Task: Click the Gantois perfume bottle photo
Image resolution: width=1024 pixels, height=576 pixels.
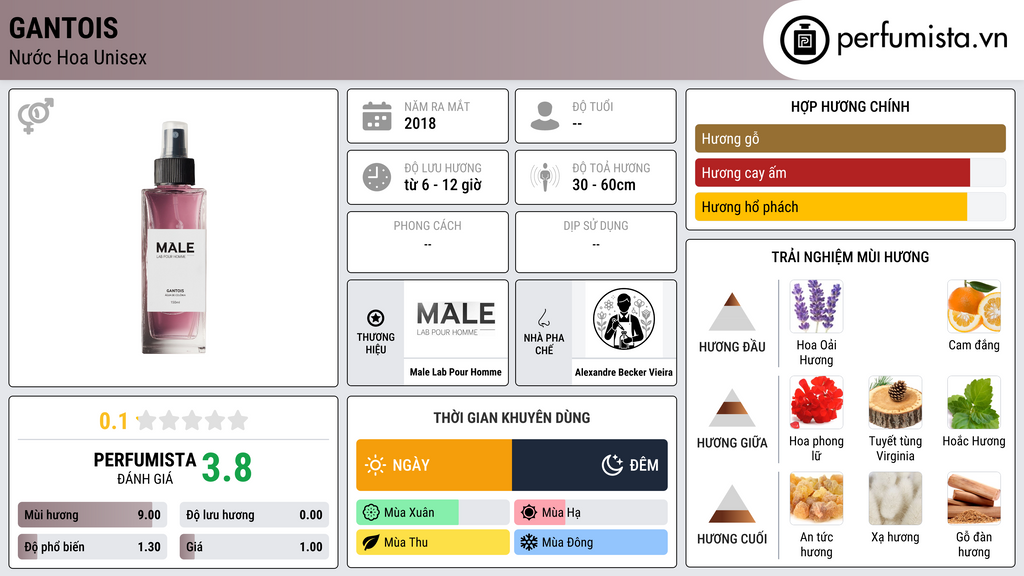Action: 174,238
